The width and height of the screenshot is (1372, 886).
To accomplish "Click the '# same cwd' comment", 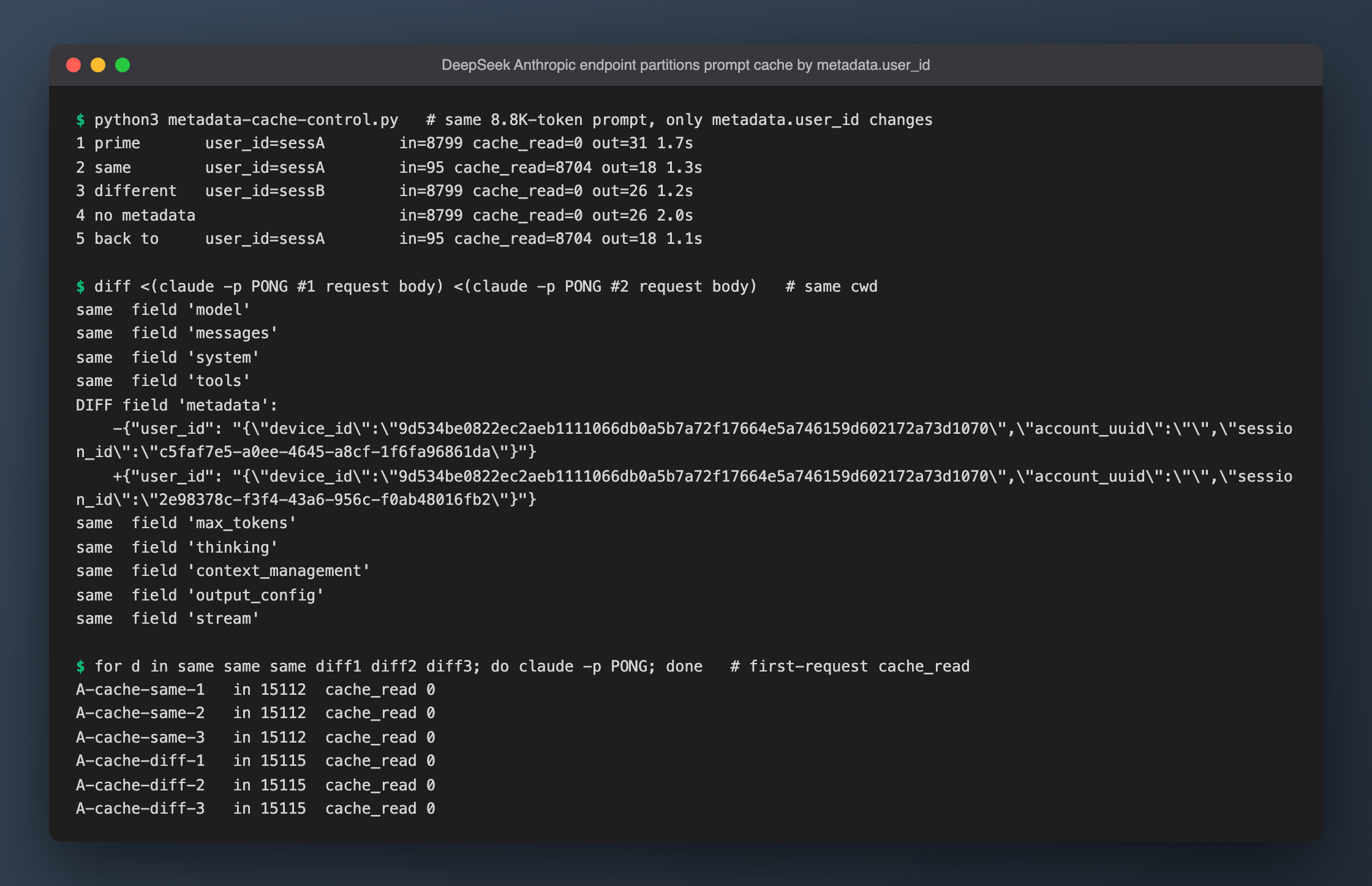I will [x=832, y=286].
